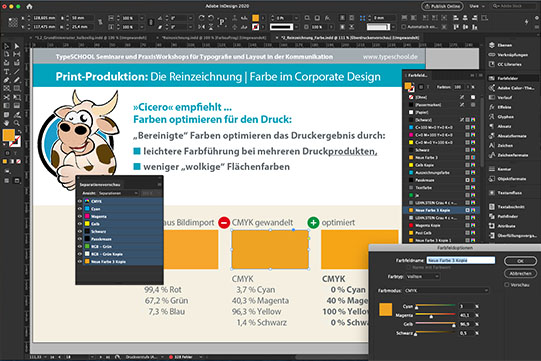
Task: Select the Direct Selection tool
Action: click(x=17, y=46)
